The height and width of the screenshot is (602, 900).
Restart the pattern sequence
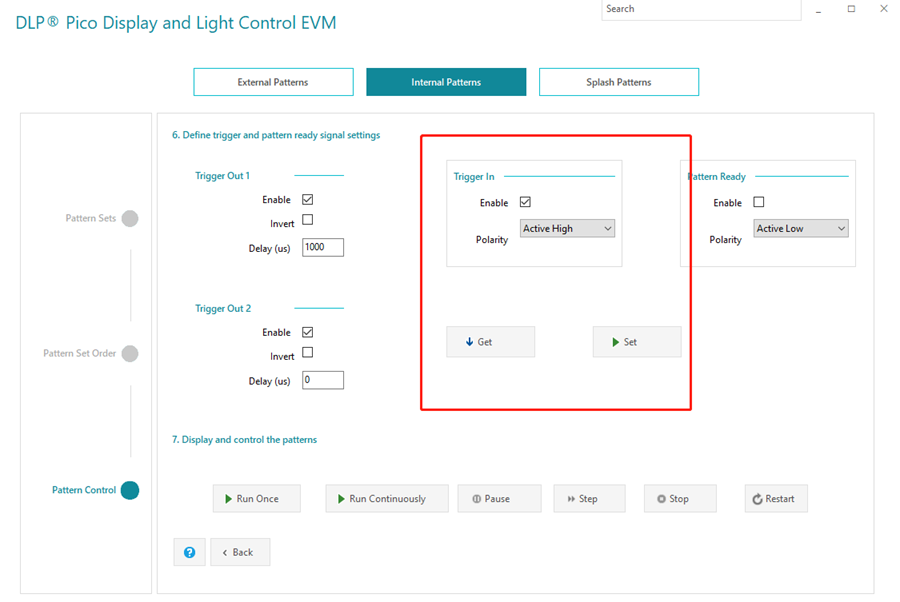pyautogui.click(x=776, y=499)
